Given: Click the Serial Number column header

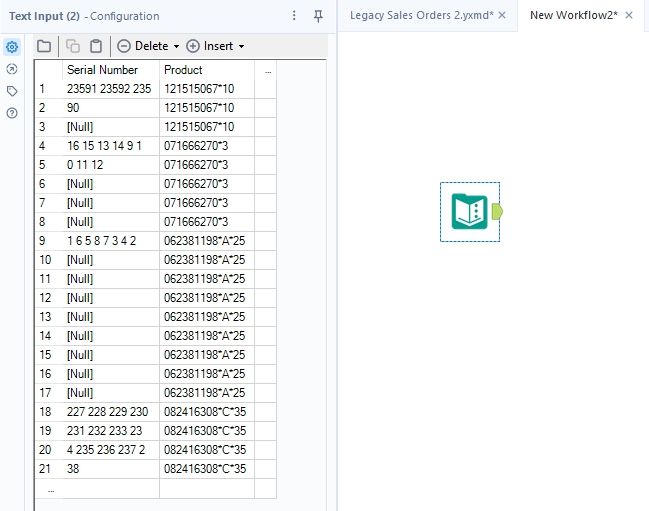Looking at the screenshot, I should pyautogui.click(x=111, y=70).
